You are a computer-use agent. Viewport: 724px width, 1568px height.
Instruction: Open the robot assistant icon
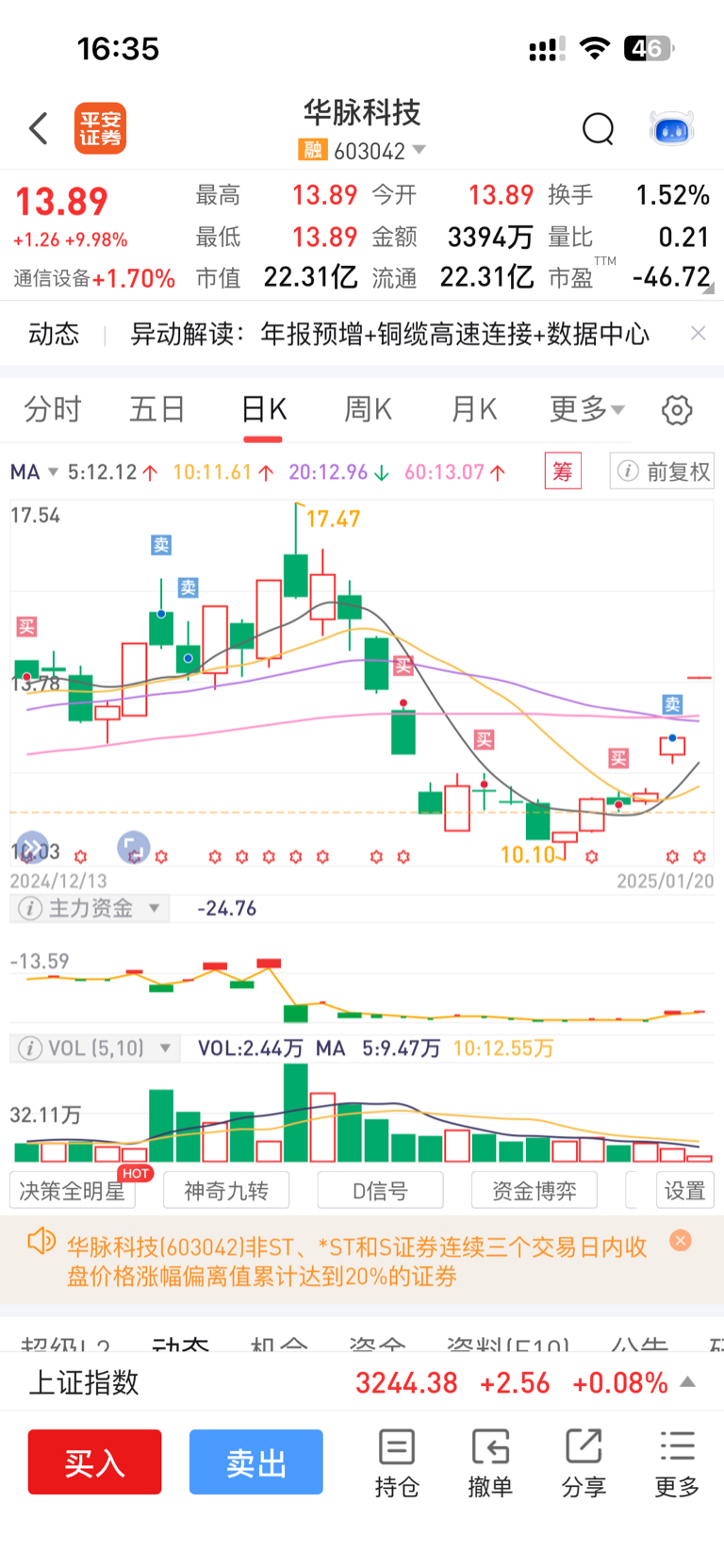(672, 128)
